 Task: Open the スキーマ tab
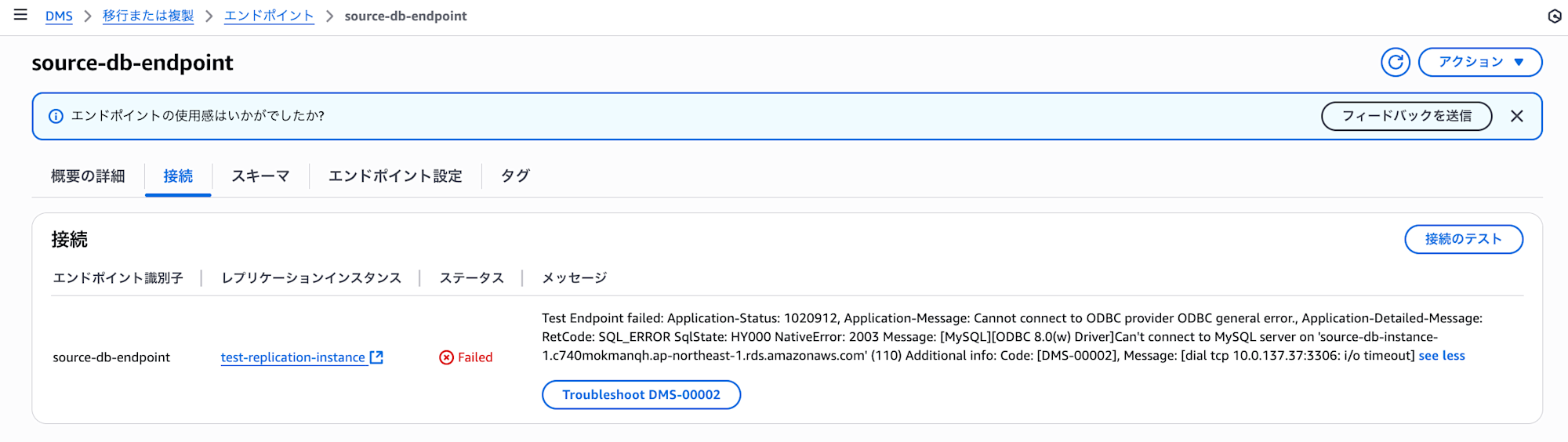coord(260,176)
